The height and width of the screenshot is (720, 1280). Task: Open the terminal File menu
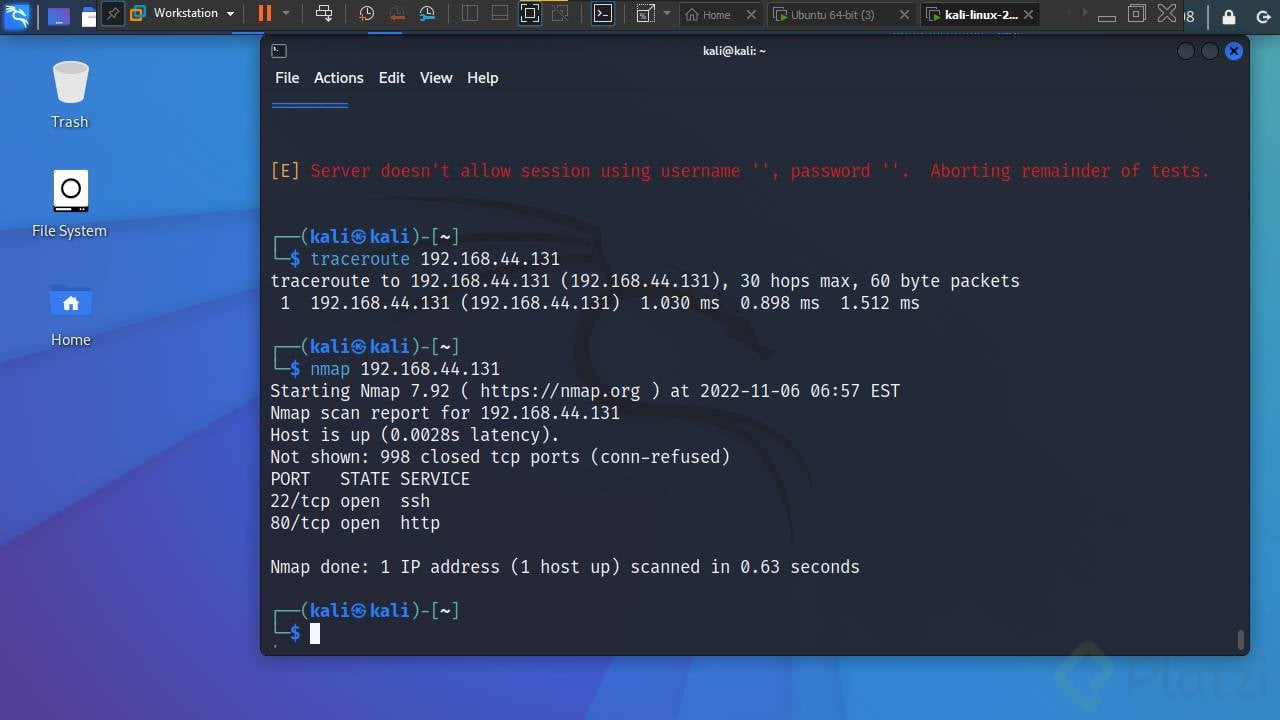[287, 78]
